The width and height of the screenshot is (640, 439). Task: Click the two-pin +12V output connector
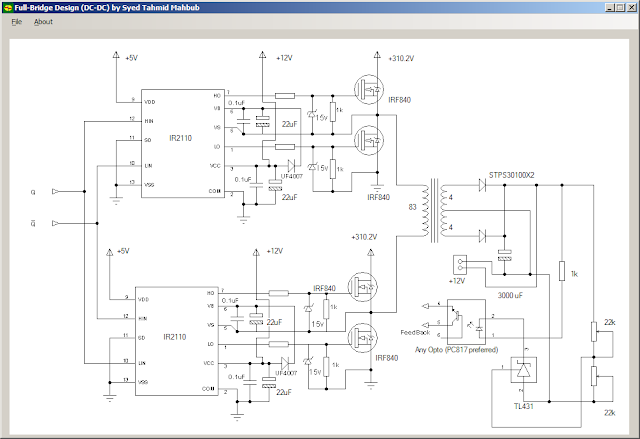(x=460, y=265)
